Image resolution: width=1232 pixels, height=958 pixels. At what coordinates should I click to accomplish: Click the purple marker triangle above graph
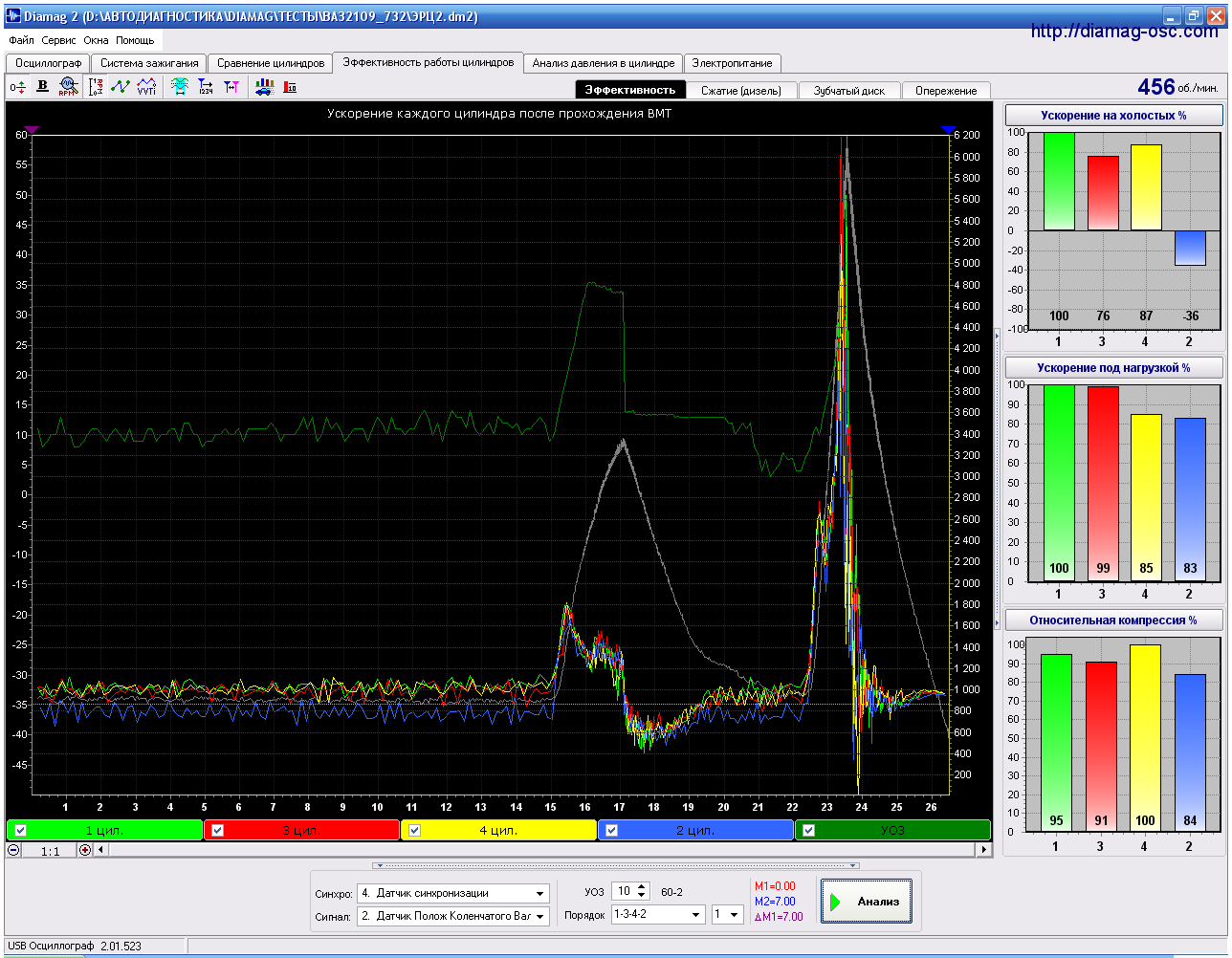pyautogui.click(x=32, y=130)
